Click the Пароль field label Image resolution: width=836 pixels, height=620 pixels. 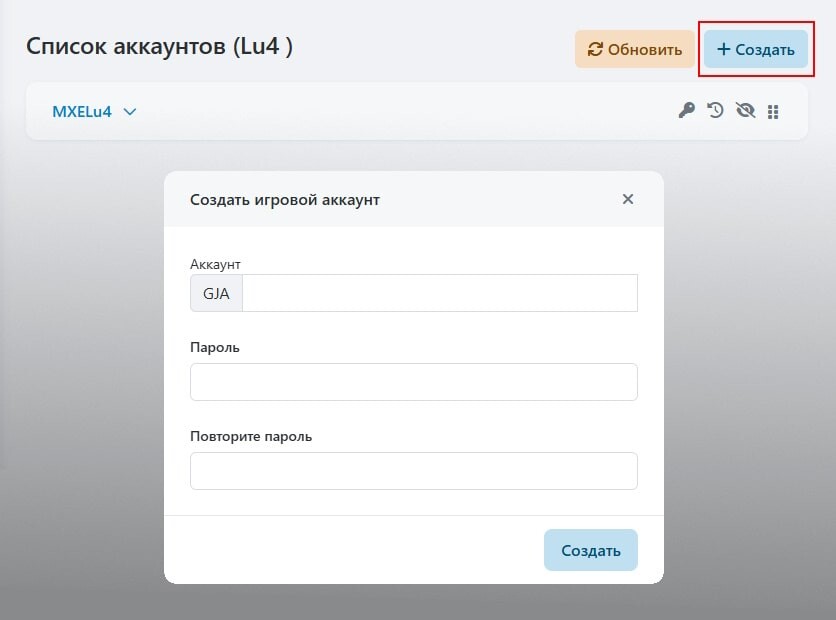215,348
